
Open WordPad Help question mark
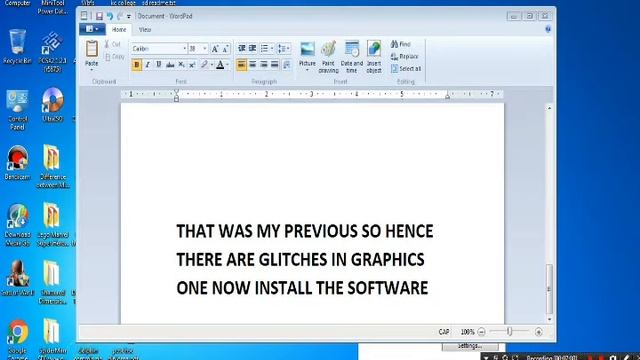point(548,29)
